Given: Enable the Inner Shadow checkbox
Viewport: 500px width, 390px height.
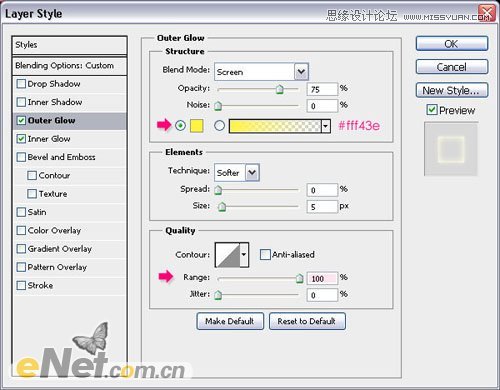Looking at the screenshot, I should [21, 102].
